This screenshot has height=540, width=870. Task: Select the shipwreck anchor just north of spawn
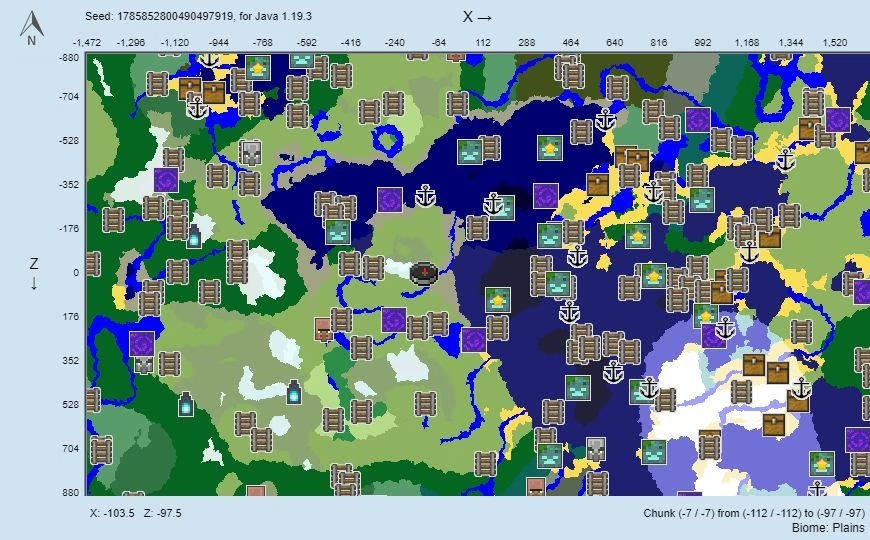(x=426, y=196)
